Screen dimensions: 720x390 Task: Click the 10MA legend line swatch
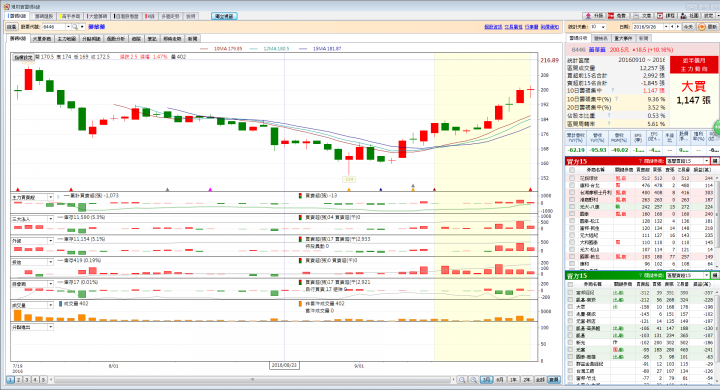tap(204, 49)
